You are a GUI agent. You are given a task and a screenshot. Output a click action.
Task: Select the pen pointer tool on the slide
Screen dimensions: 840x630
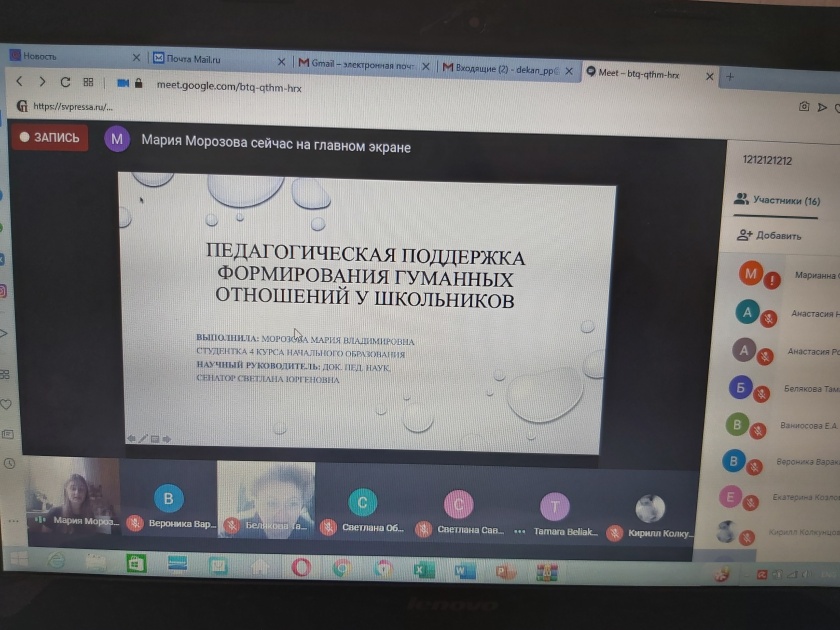coord(143,439)
